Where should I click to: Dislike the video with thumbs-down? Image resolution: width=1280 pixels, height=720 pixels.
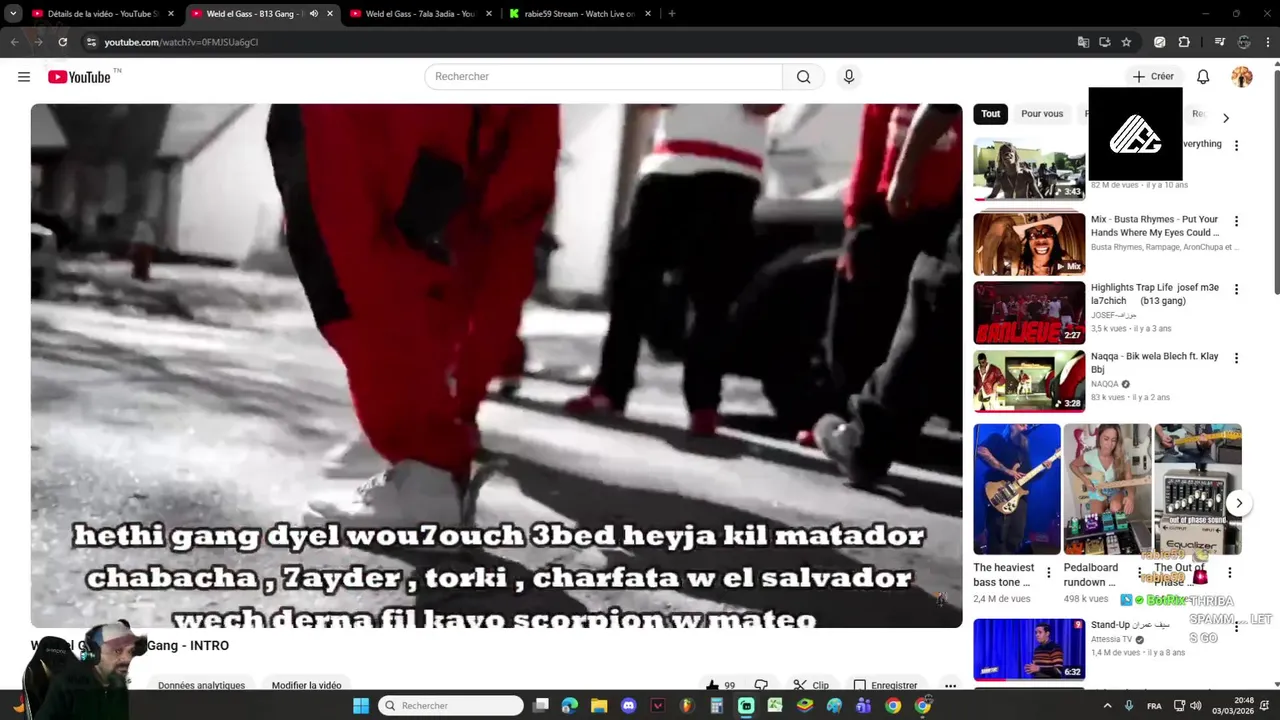[762, 685]
